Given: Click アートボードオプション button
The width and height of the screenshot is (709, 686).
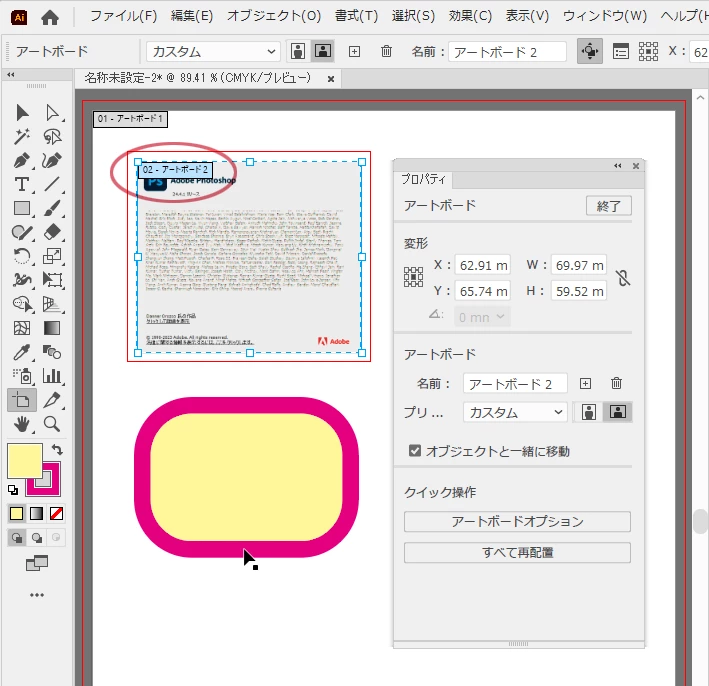Looking at the screenshot, I should click(x=517, y=521).
